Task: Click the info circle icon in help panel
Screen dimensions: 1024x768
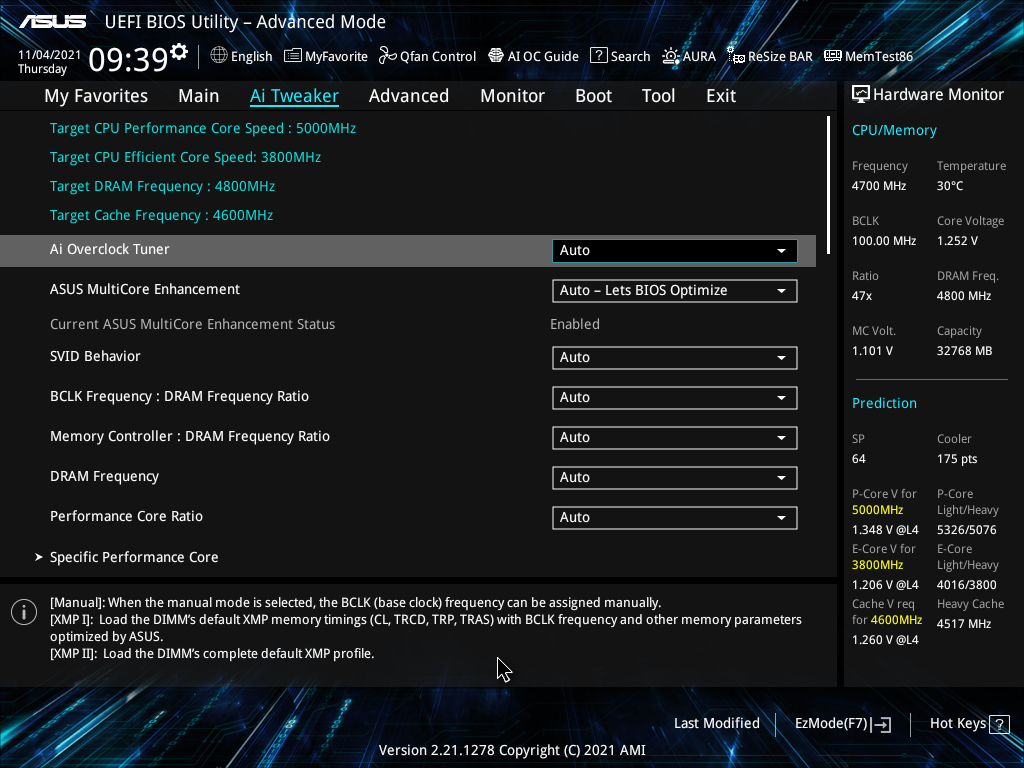Action: 24,612
